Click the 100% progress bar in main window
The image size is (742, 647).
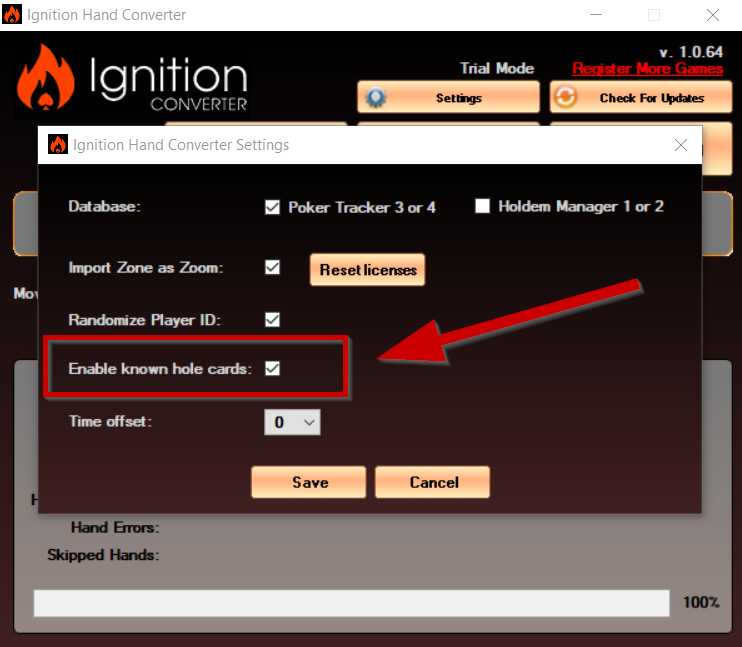coord(352,603)
